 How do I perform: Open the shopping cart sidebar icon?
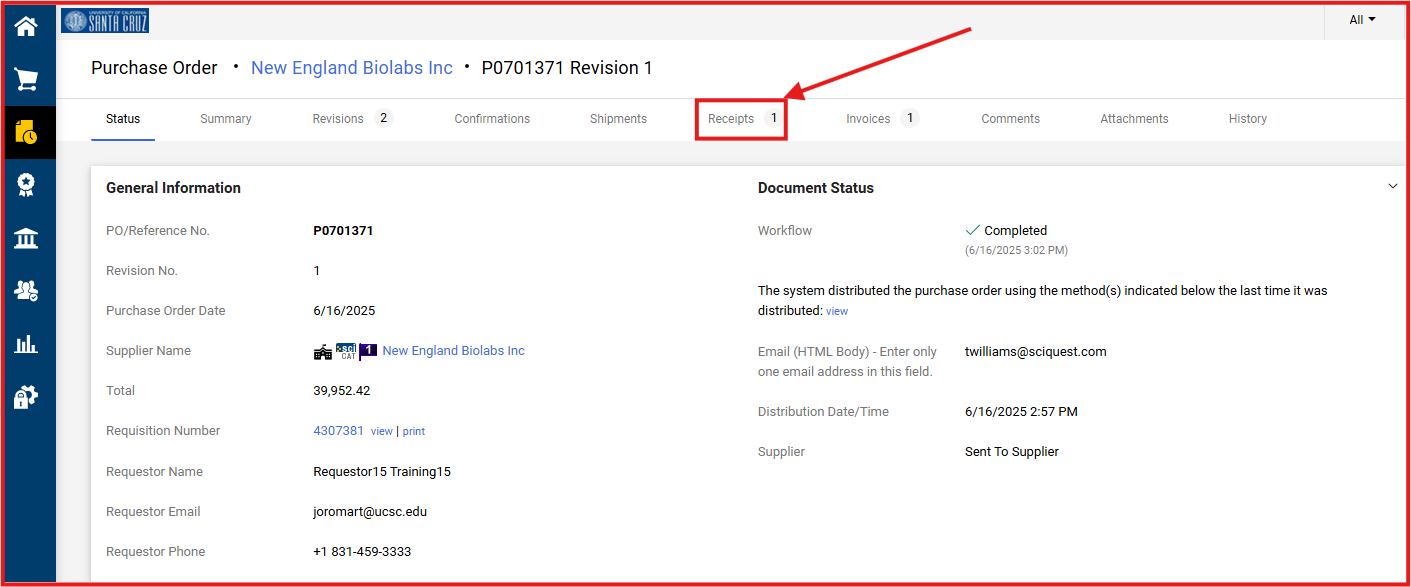point(26,80)
